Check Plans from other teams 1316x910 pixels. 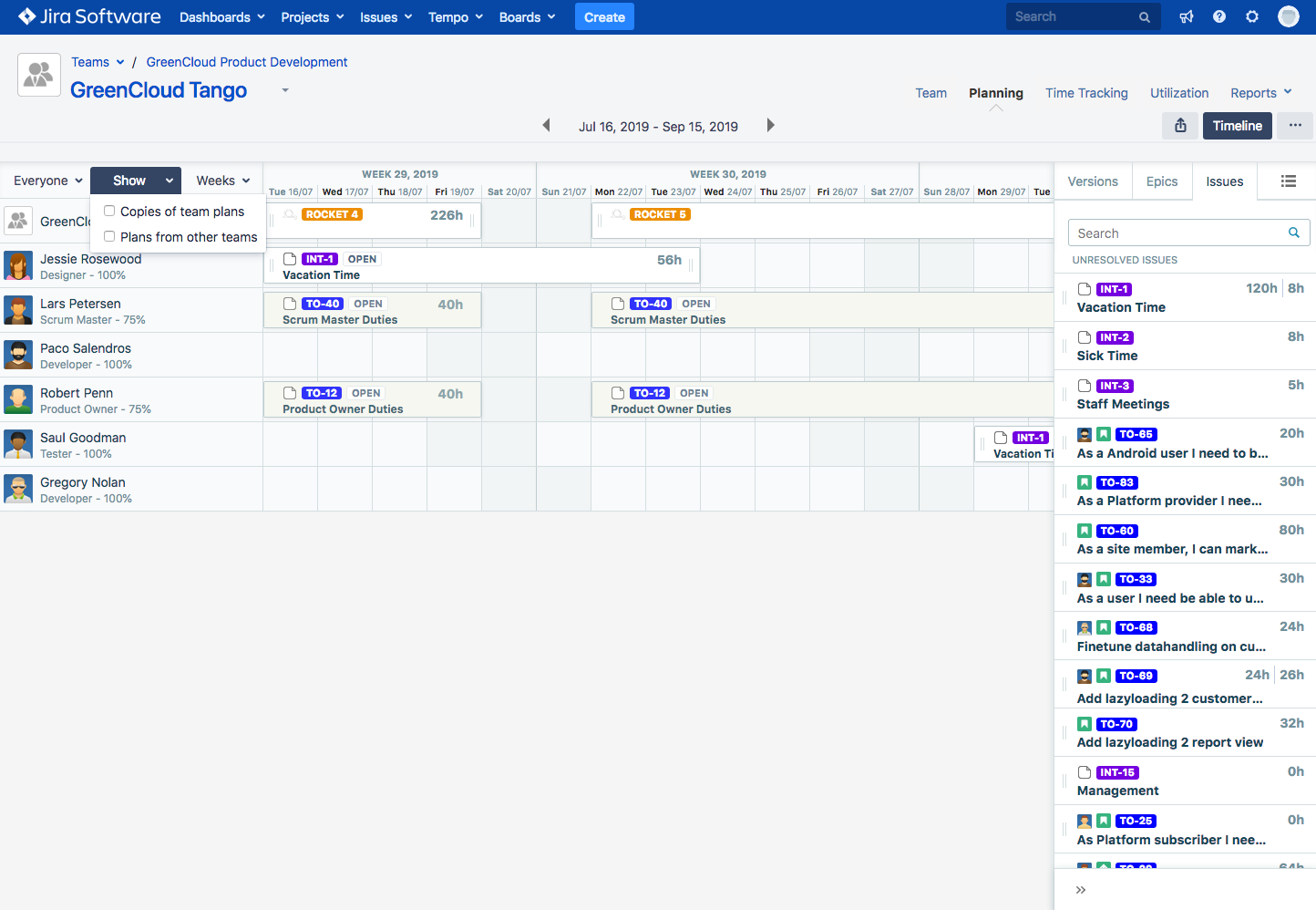pyautogui.click(x=109, y=236)
